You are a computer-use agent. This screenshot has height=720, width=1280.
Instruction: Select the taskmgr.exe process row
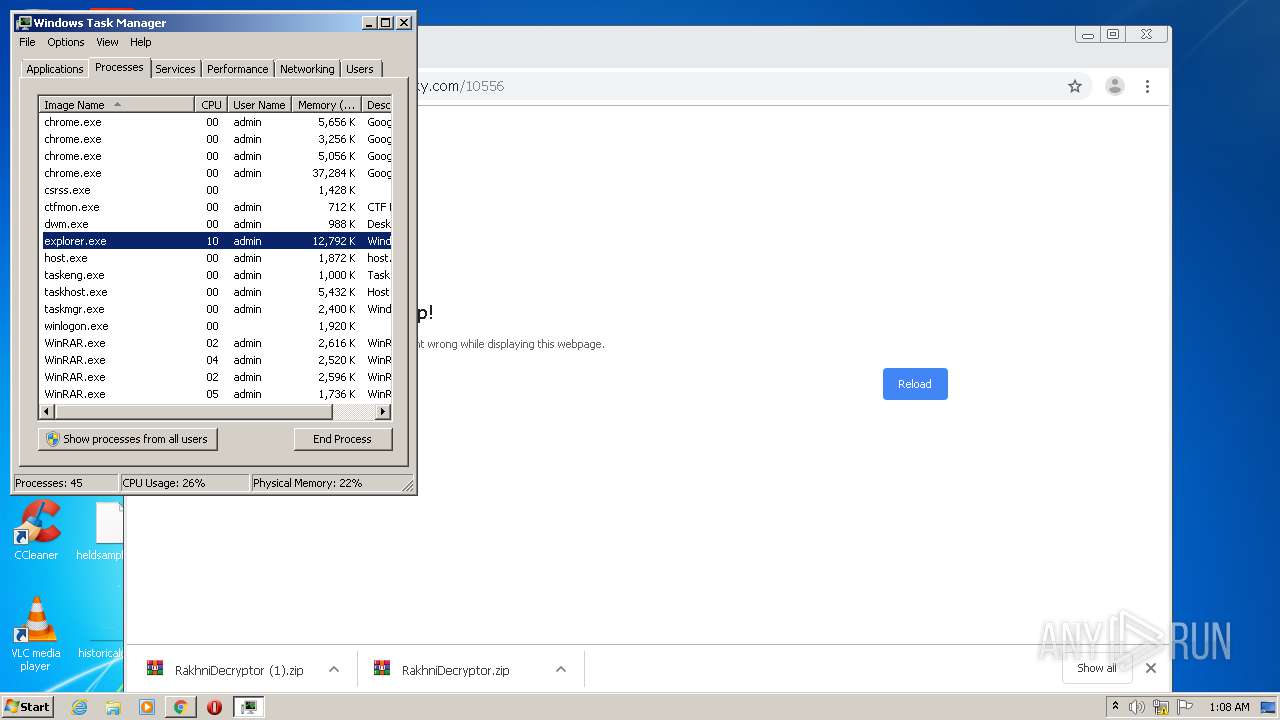pyautogui.click(x=215, y=309)
